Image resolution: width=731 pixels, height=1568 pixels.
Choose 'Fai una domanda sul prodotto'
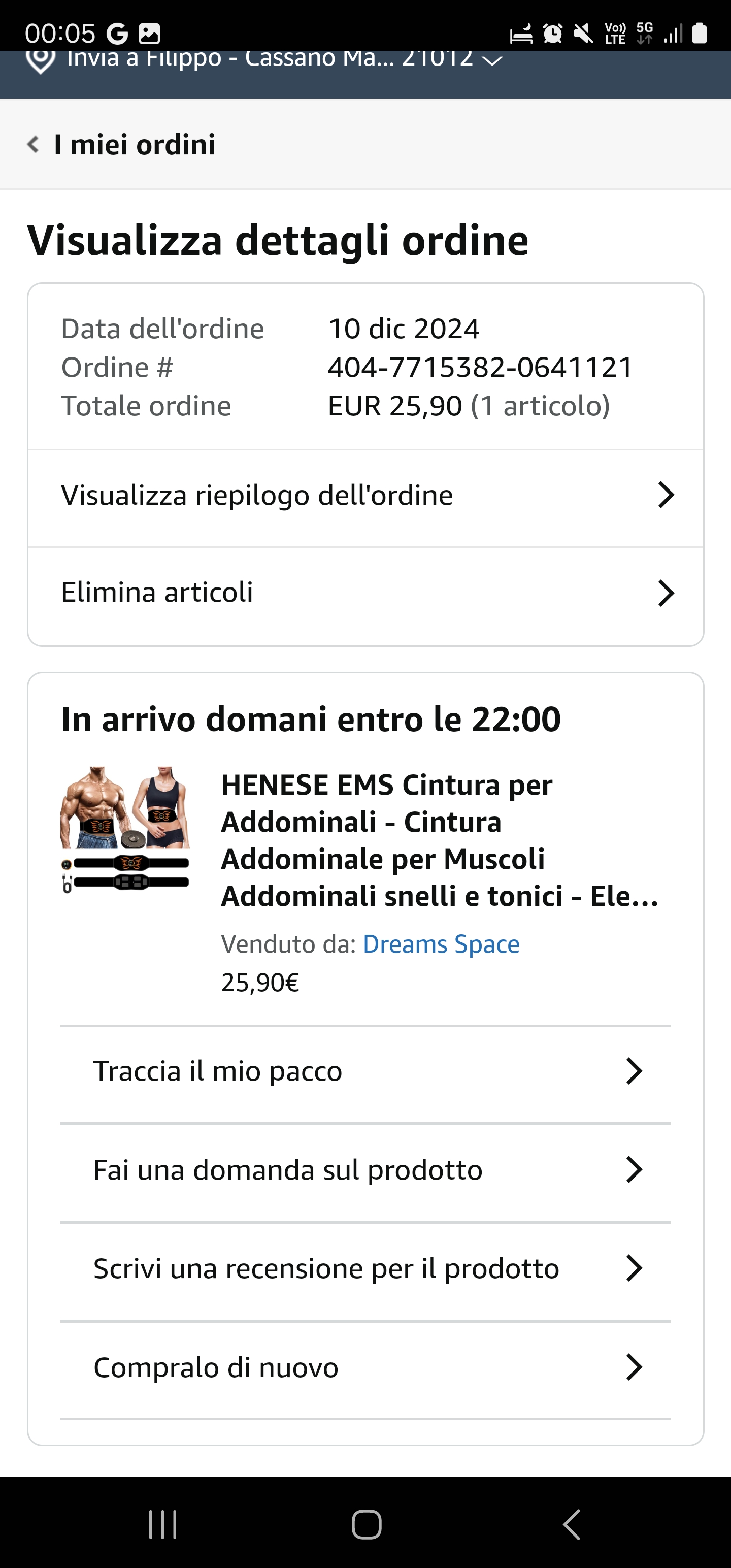click(288, 1170)
